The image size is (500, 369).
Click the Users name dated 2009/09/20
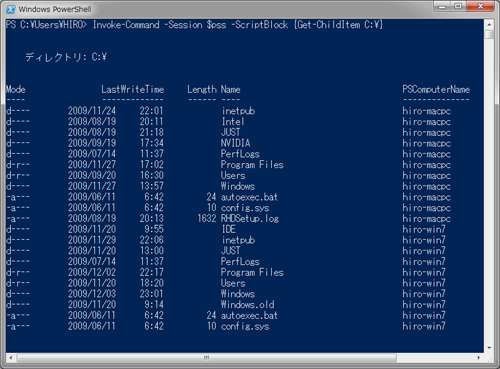(233, 175)
